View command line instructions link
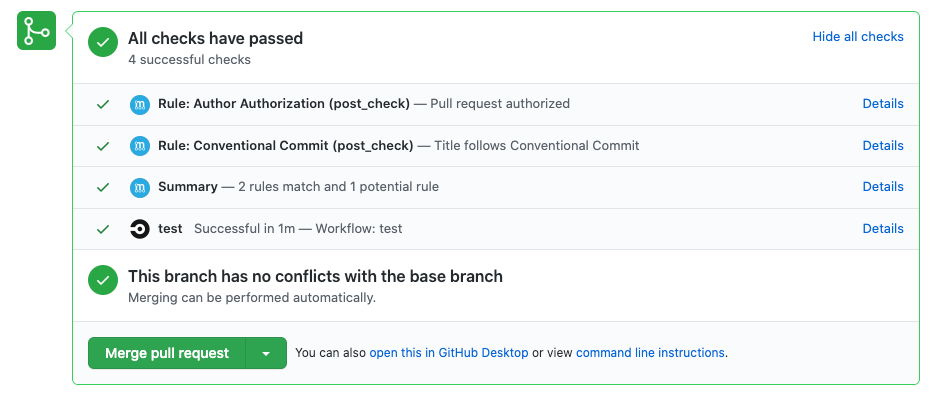The height and width of the screenshot is (396, 930). tap(650, 353)
